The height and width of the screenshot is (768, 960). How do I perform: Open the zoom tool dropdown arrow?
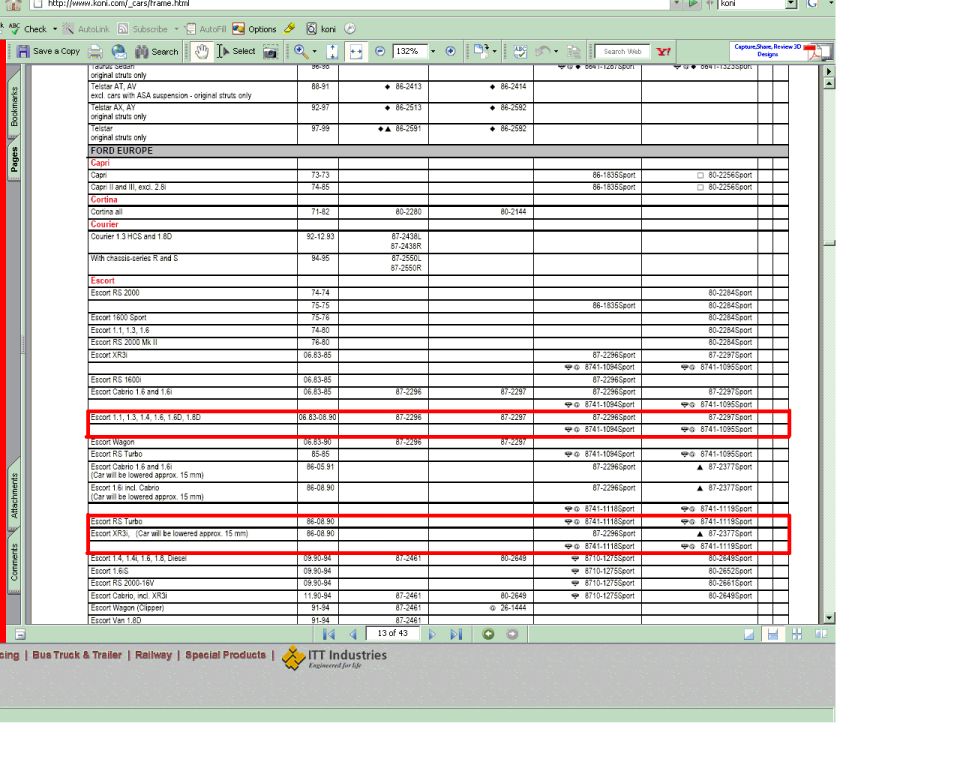[315, 51]
